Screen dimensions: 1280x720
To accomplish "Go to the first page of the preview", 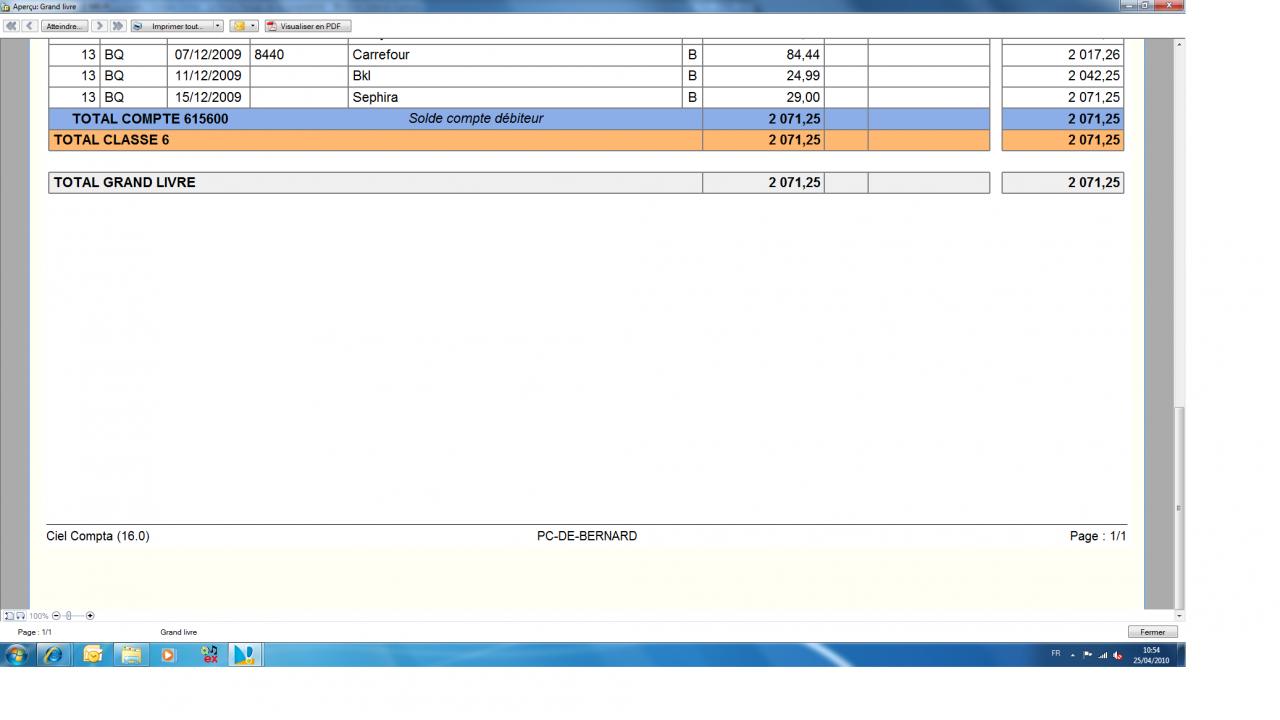I will pos(12,26).
